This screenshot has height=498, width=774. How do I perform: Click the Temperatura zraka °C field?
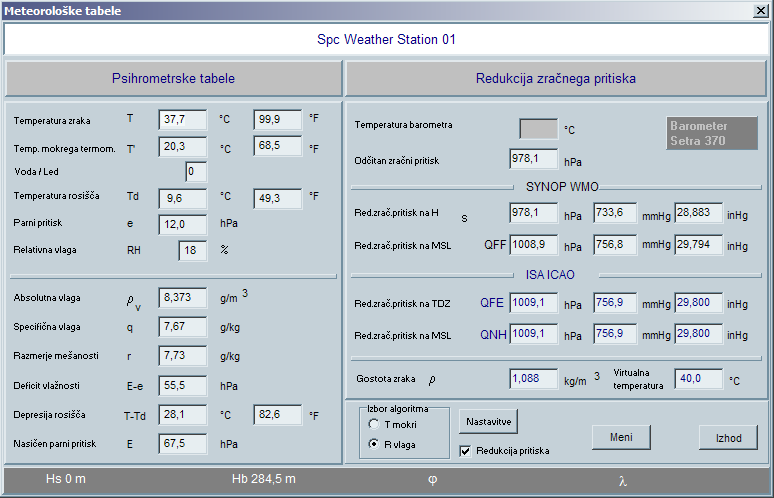coord(183,119)
